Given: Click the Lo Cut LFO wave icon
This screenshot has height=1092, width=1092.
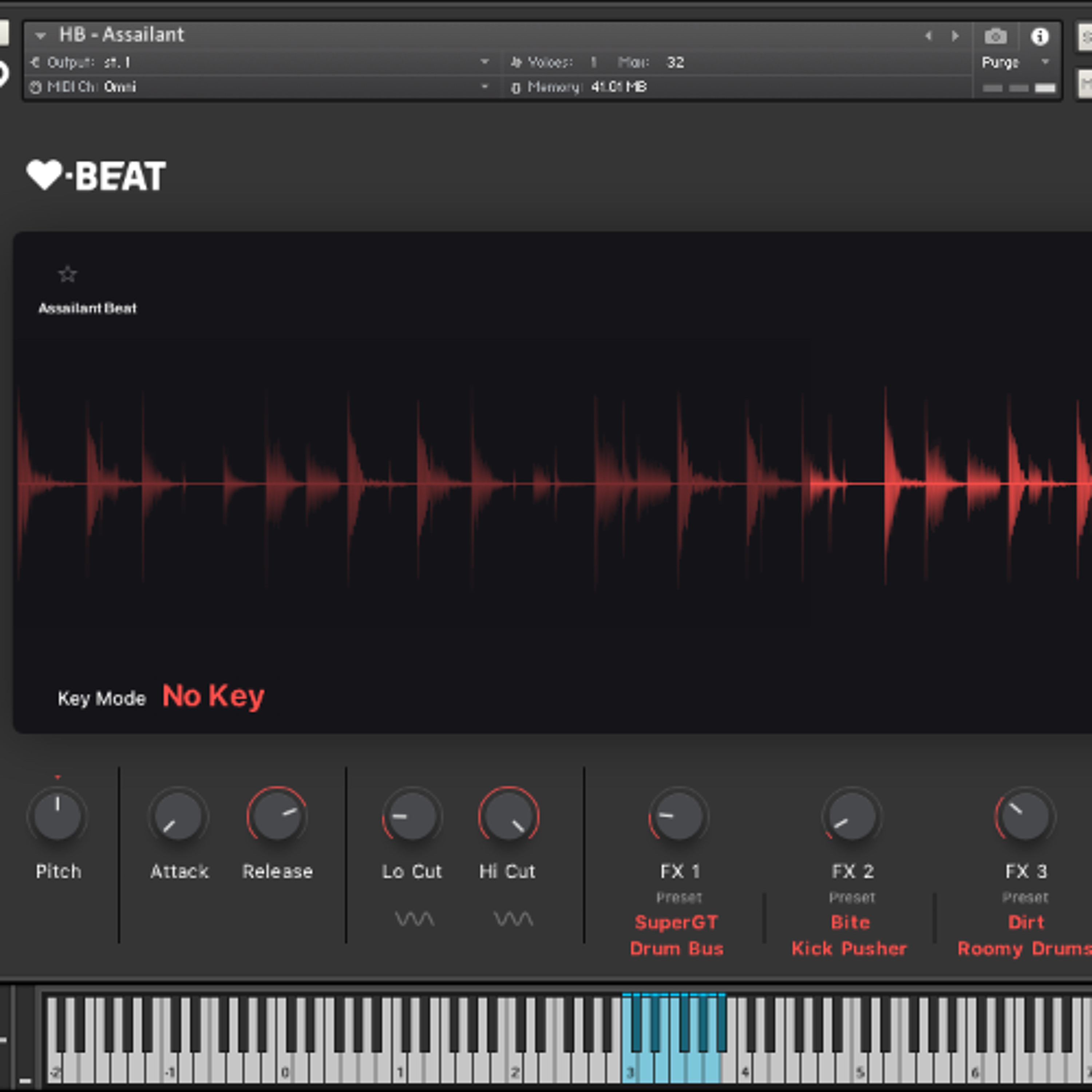Looking at the screenshot, I should (414, 918).
